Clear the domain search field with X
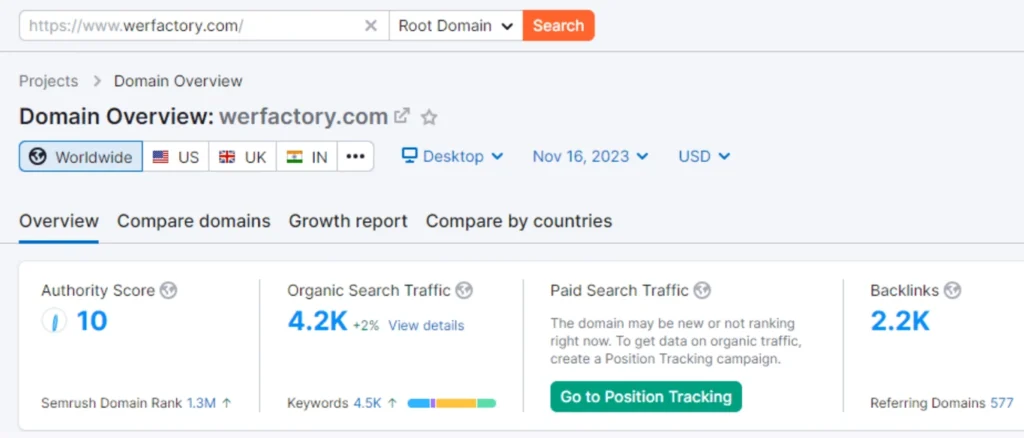This screenshot has width=1024, height=438. click(x=370, y=25)
